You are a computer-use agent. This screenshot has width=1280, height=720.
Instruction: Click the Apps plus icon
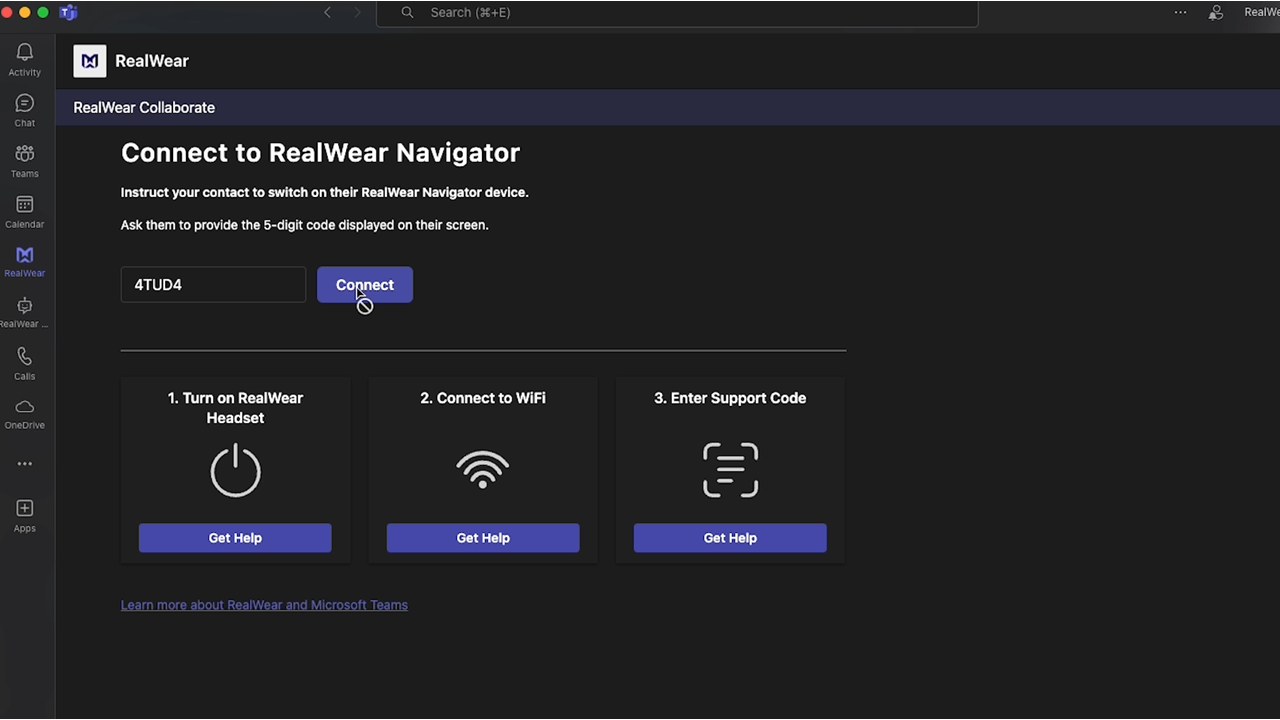[25, 515]
